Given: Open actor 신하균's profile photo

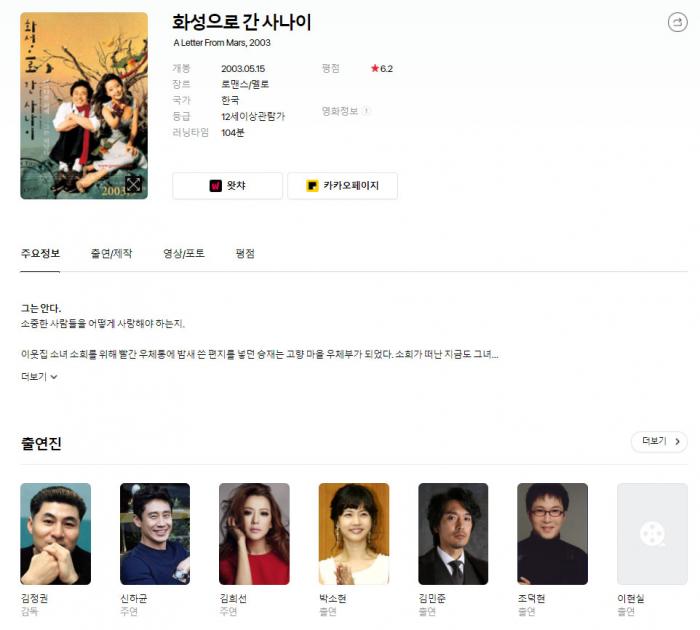Looking at the screenshot, I should (155, 534).
